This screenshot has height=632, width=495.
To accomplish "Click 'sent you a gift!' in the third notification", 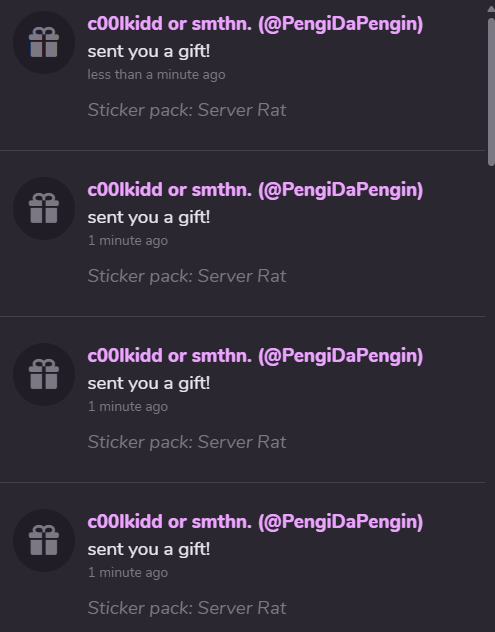I will (149, 384).
